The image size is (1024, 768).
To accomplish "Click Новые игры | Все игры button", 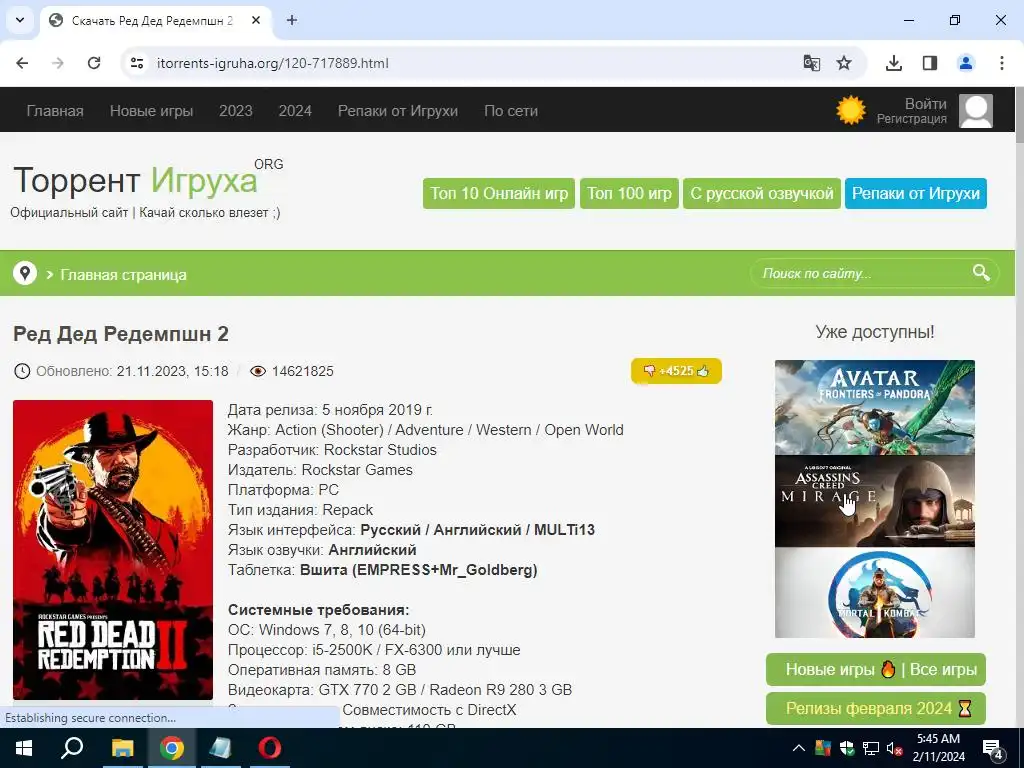I will [x=876, y=669].
